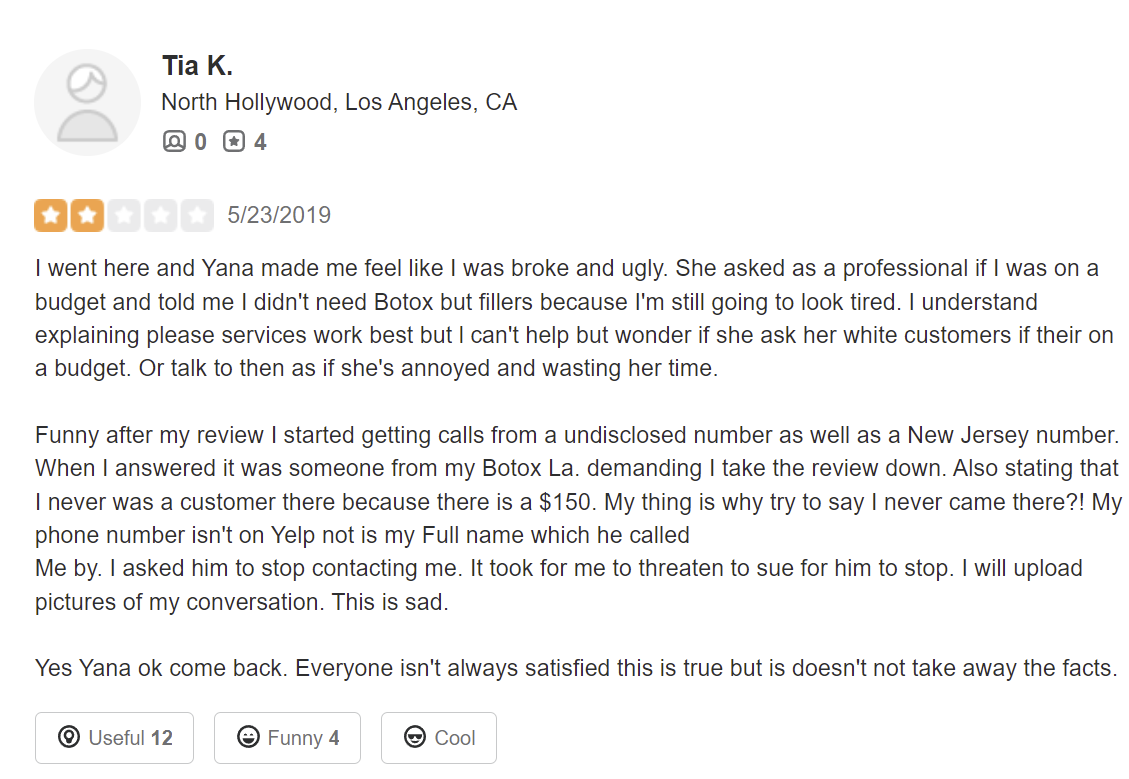Click the Useful lightbulb icon
The width and height of the screenshot is (1129, 779).
tap(68, 738)
